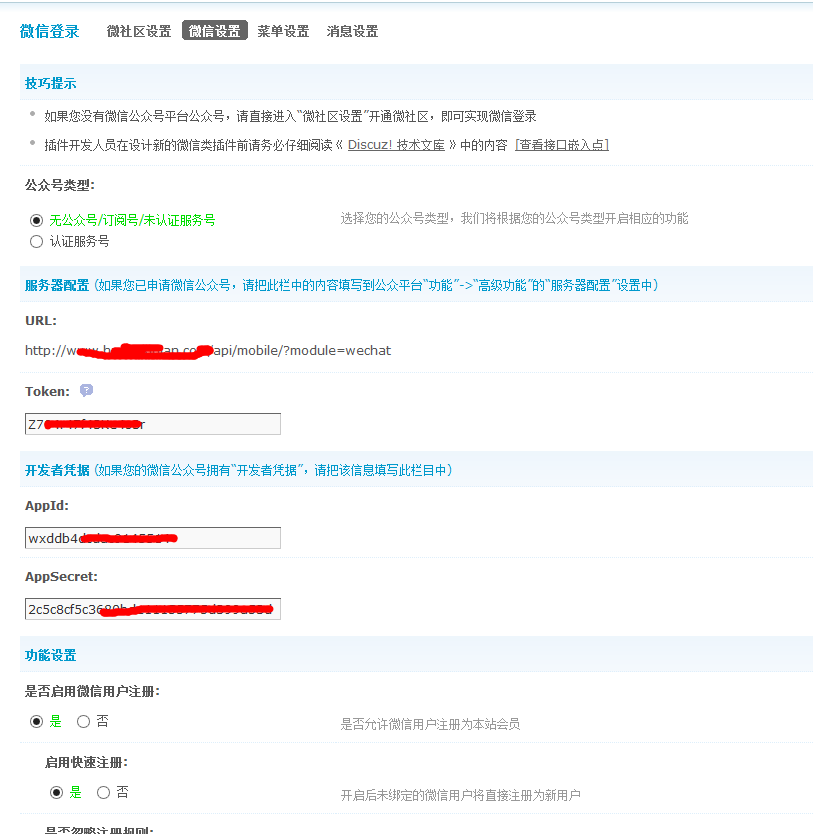
Task: Select 否 for 是否启用微信用户注册
Action: 83,722
